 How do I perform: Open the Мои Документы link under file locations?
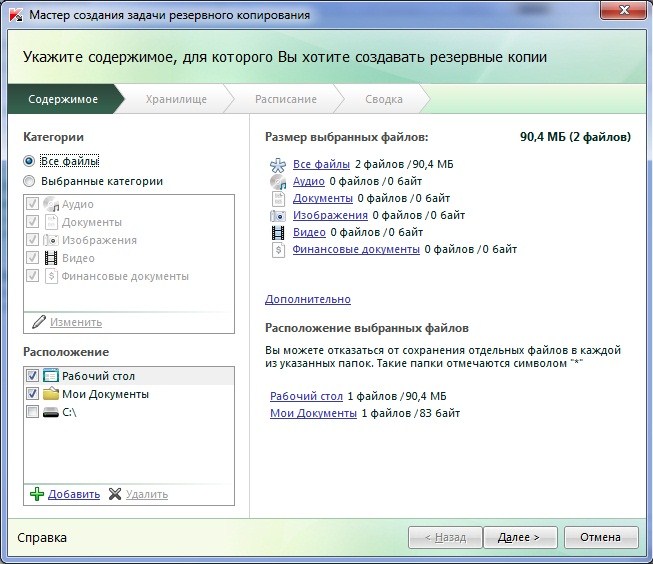point(313,413)
